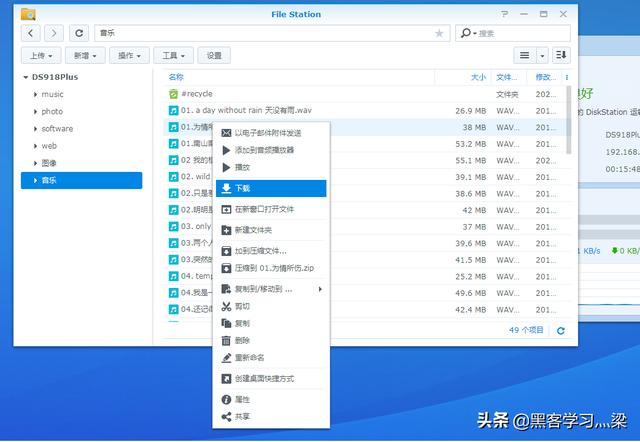The image size is (640, 442).
Task: Open the 复制到/移动到 ... submenu arrow
Action: pos(320,289)
